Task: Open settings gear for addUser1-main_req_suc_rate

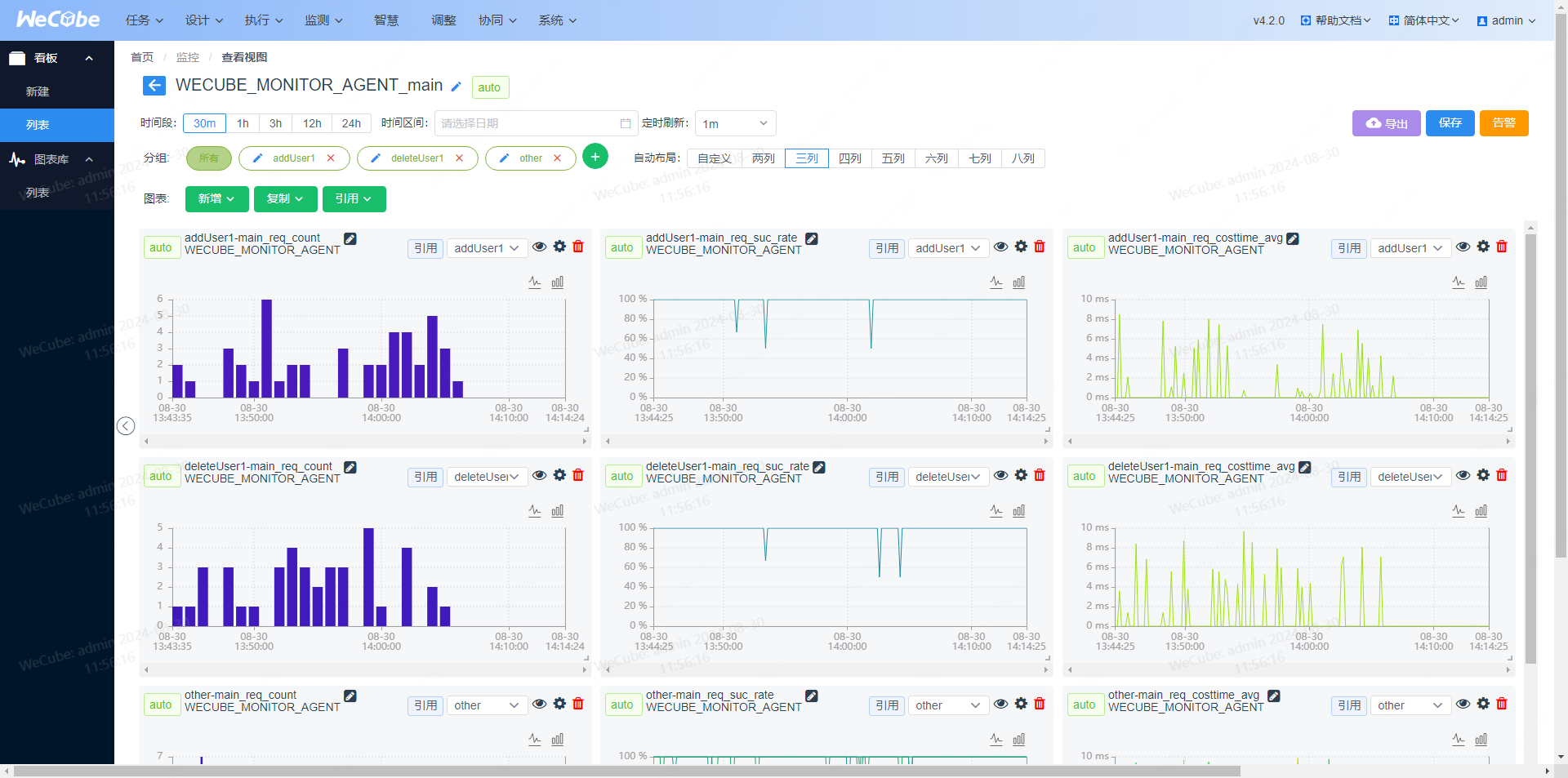Action: pyautogui.click(x=1021, y=247)
